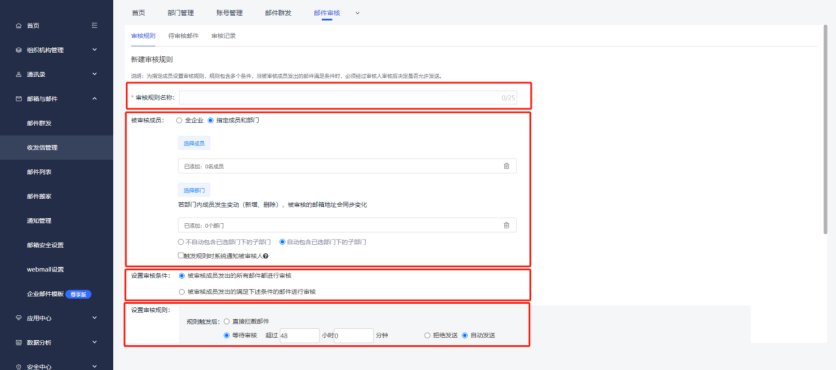Expand the 数据分析 sidebar menu chevron
The height and width of the screenshot is (370, 836).
[x=94, y=342]
